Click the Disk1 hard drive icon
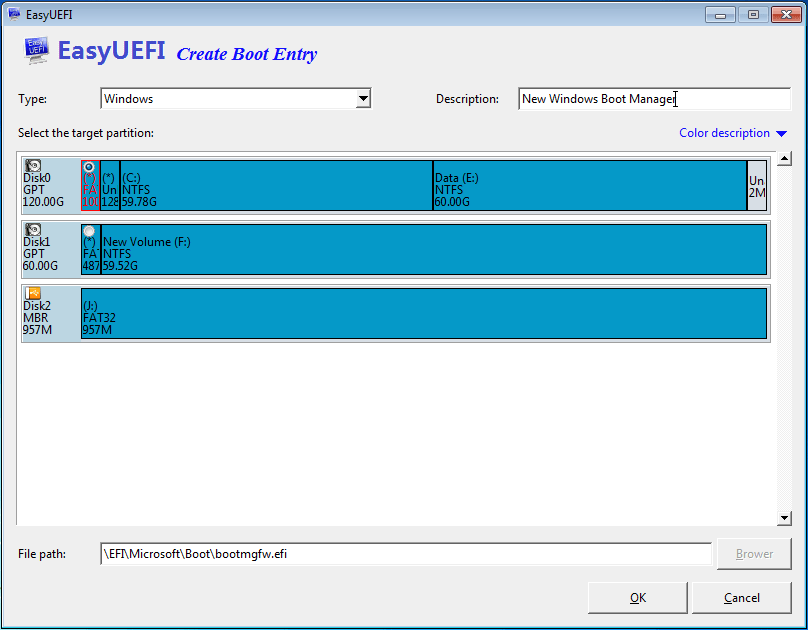 [x=33, y=230]
